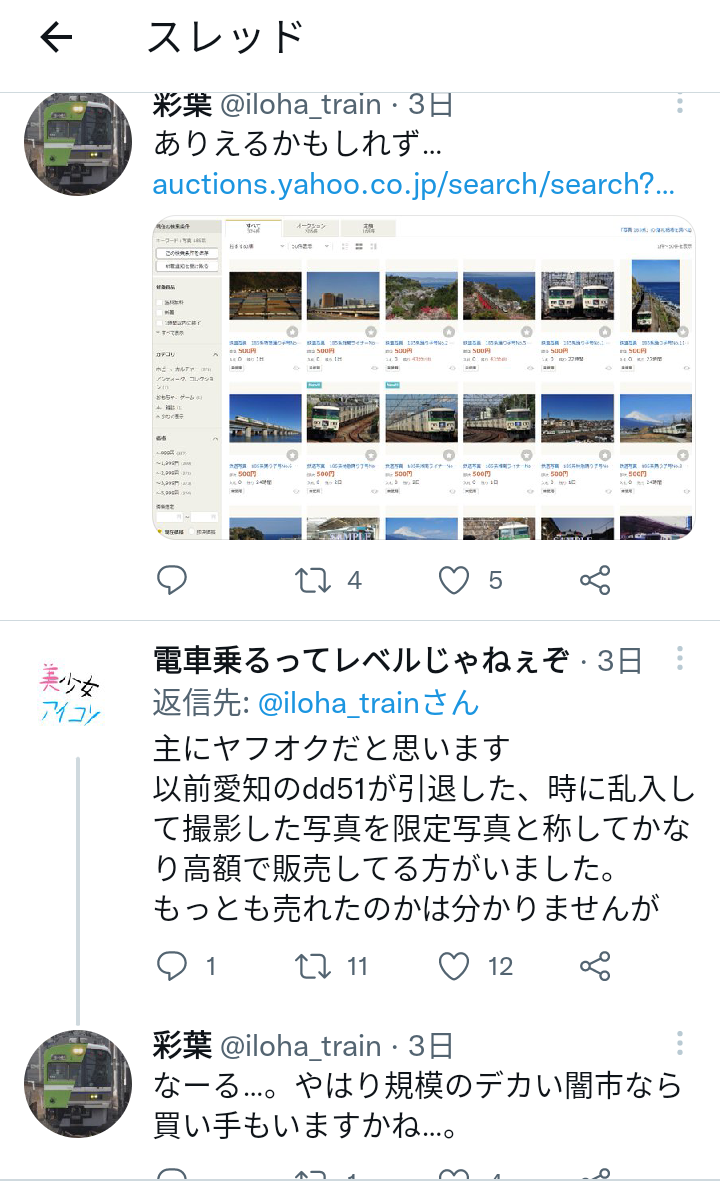Open the auctions.yahoo.co.jp search link
This screenshot has width=720, height=1187.
pos(413,184)
